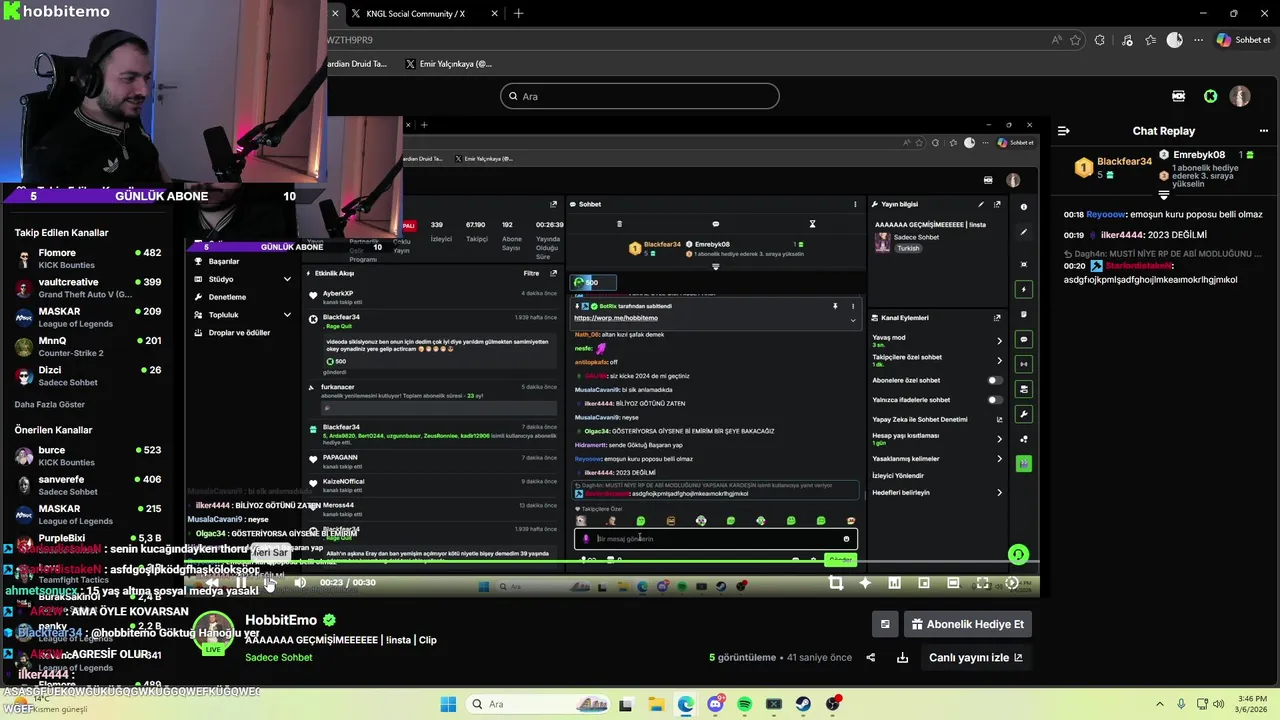This screenshot has height=720, width=1280.
Task: Open Steam from the Windows taskbar
Action: (804, 704)
